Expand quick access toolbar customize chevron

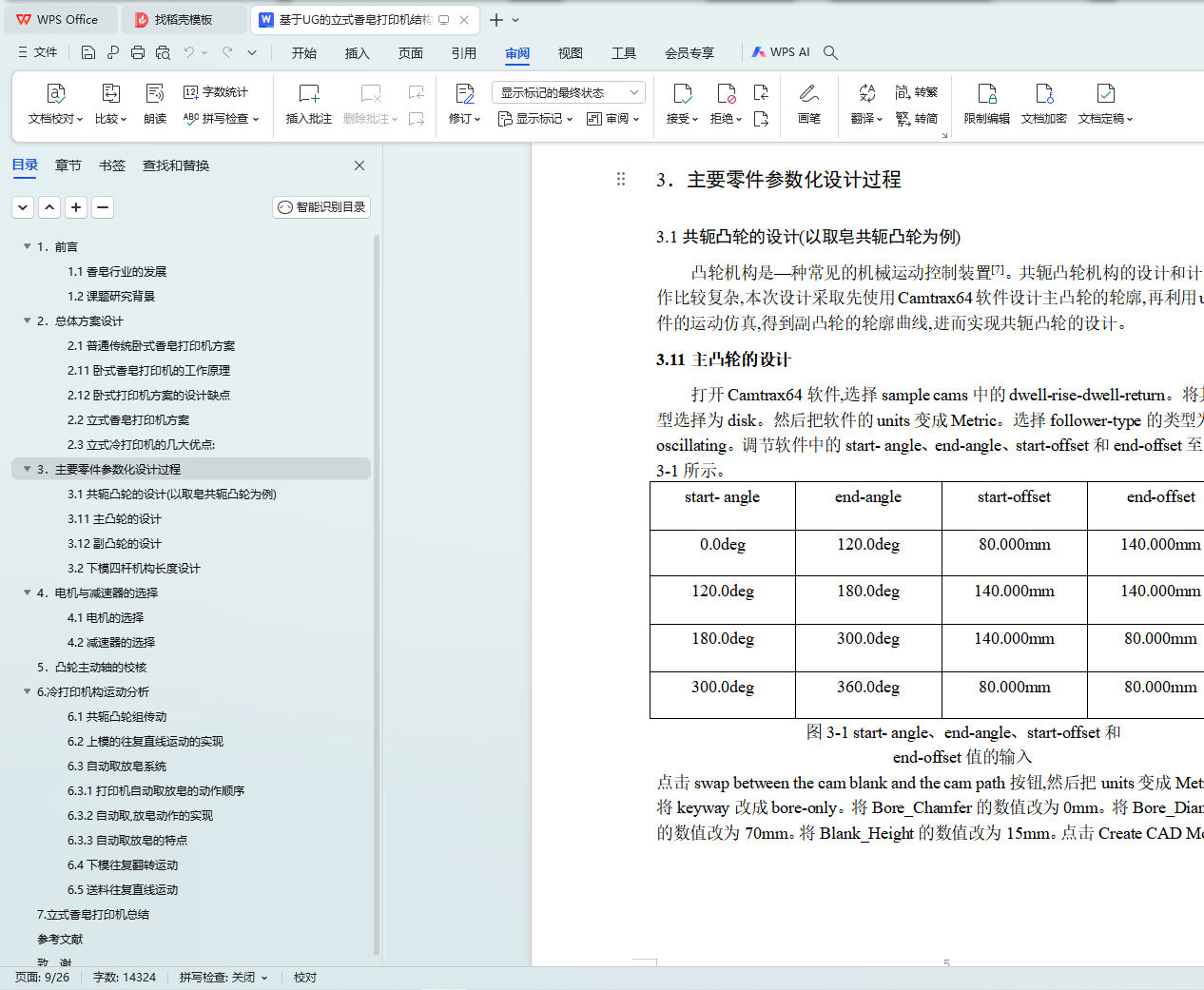click(252, 52)
